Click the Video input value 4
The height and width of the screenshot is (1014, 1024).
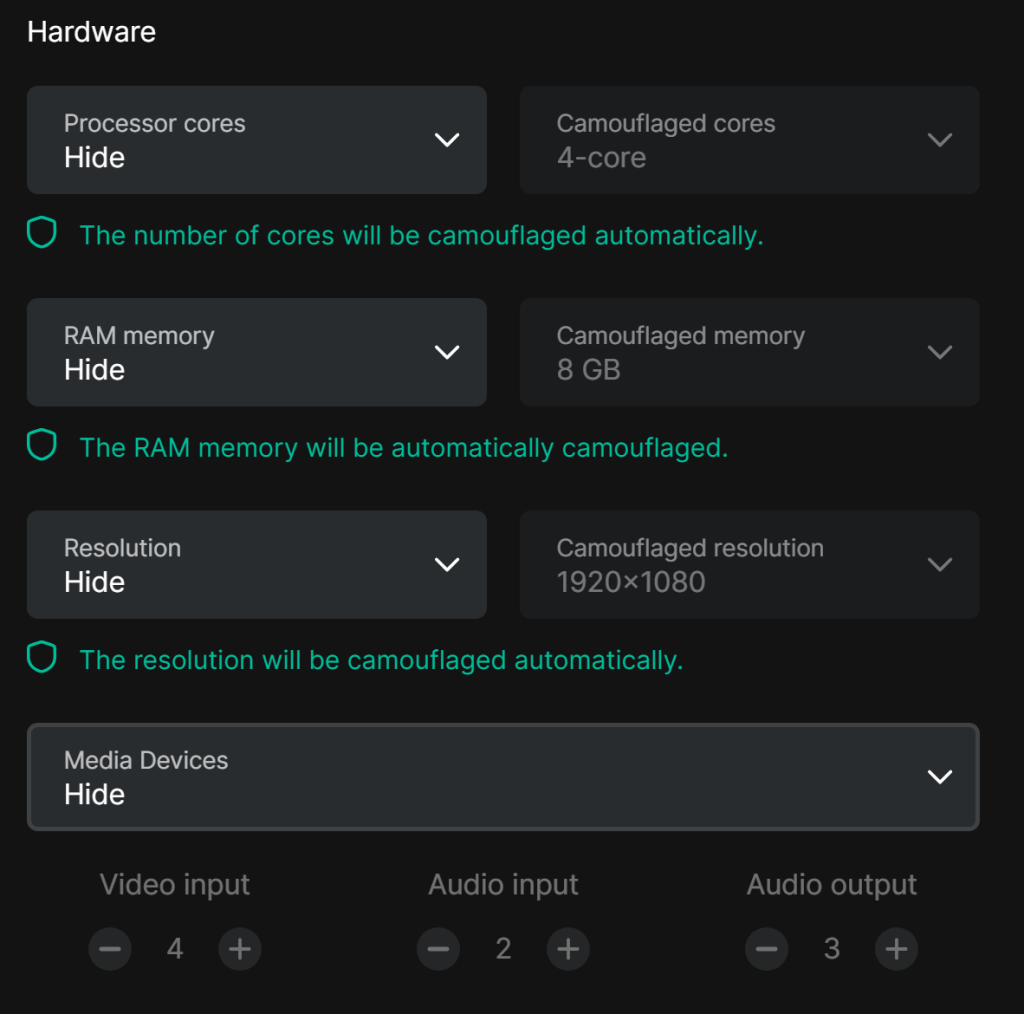coord(174,949)
